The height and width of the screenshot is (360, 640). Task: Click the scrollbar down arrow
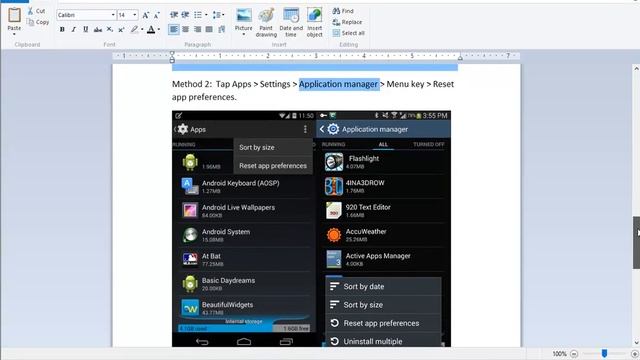[x=636, y=343]
